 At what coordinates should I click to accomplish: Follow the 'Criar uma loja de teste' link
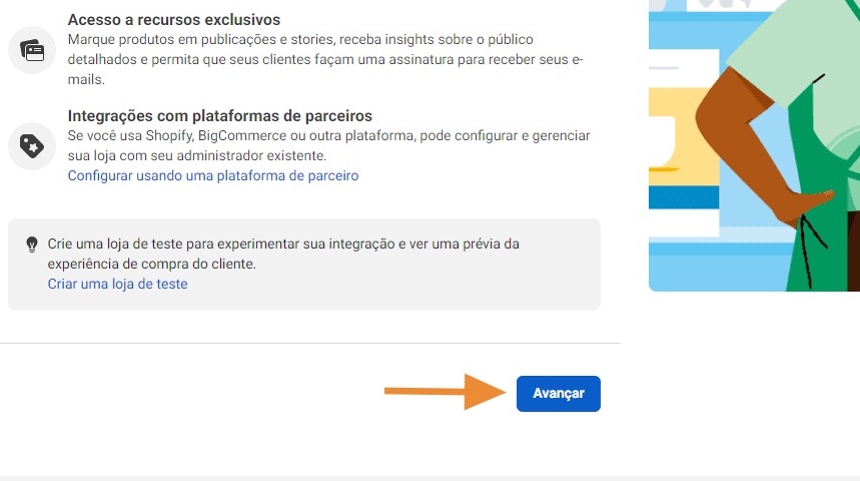coord(118,284)
